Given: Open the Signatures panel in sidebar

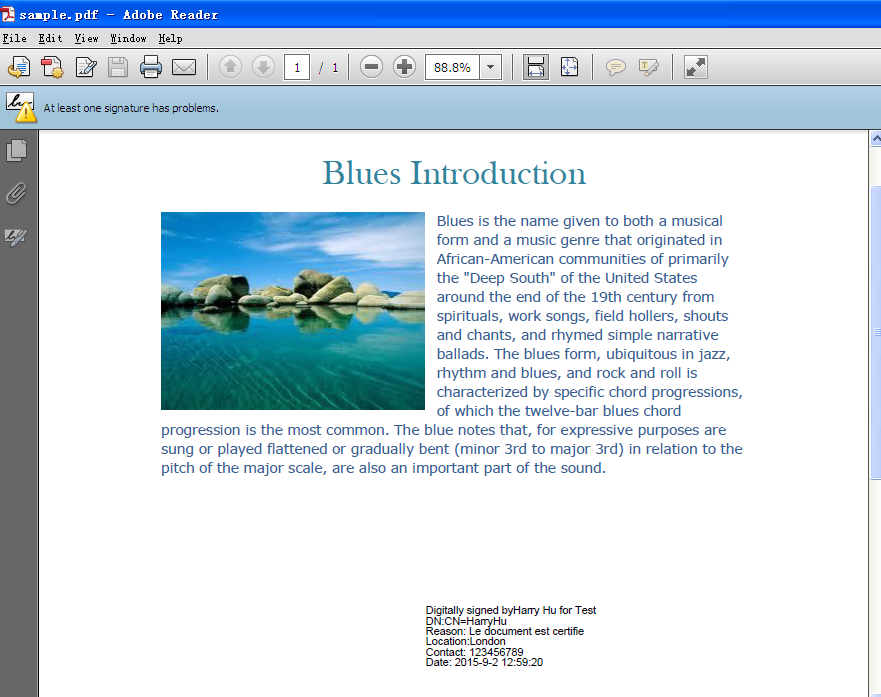Looking at the screenshot, I should (x=16, y=237).
